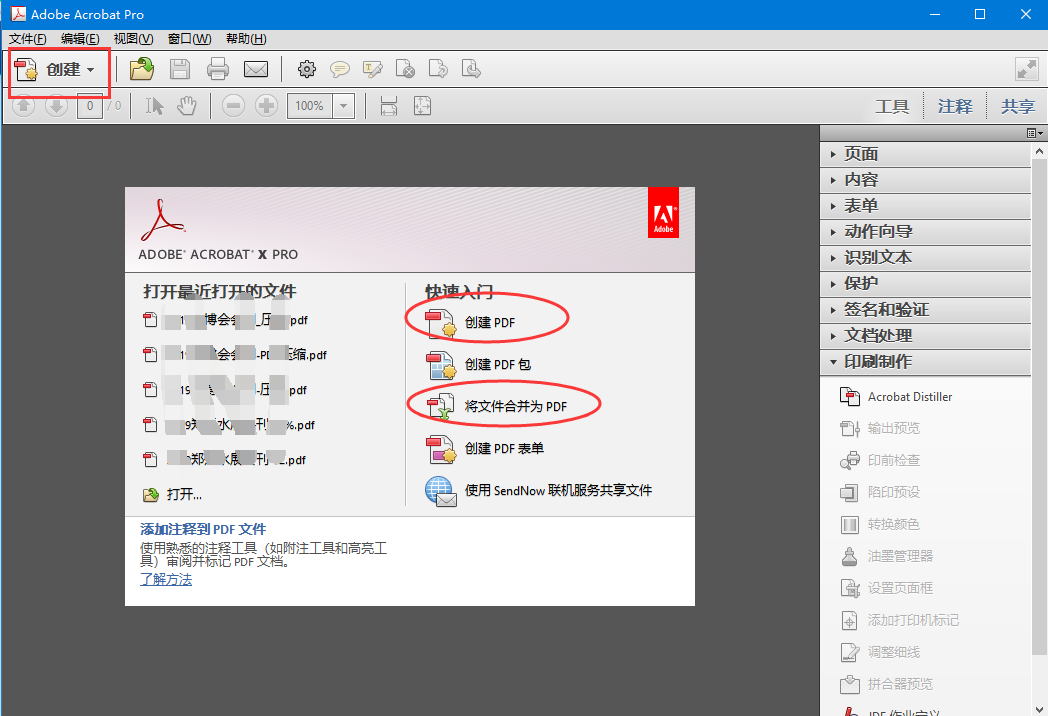Open the zoom percentage dropdown
Image resolution: width=1048 pixels, height=716 pixels.
pyautogui.click(x=344, y=106)
